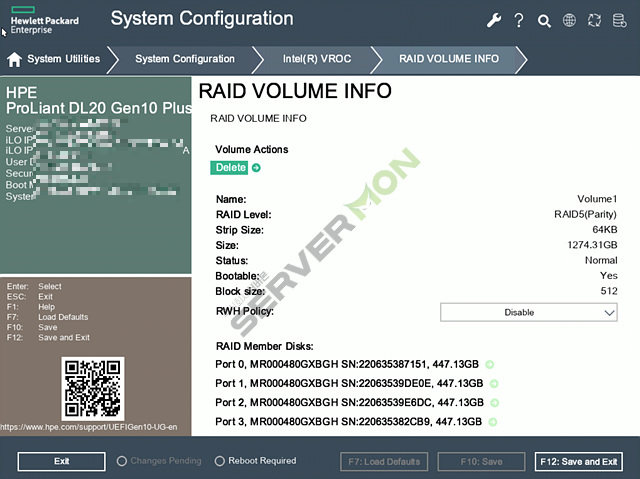Click F12: Save and Exit button
The width and height of the screenshot is (640, 479).
pos(579,461)
